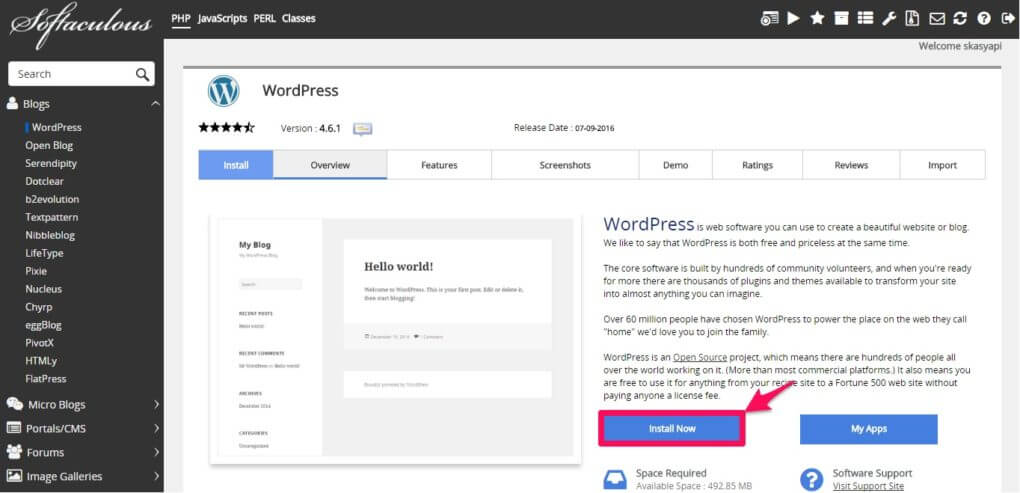Screen dimensions: 1020x493
Task: Open the Features tab
Action: [x=439, y=165]
